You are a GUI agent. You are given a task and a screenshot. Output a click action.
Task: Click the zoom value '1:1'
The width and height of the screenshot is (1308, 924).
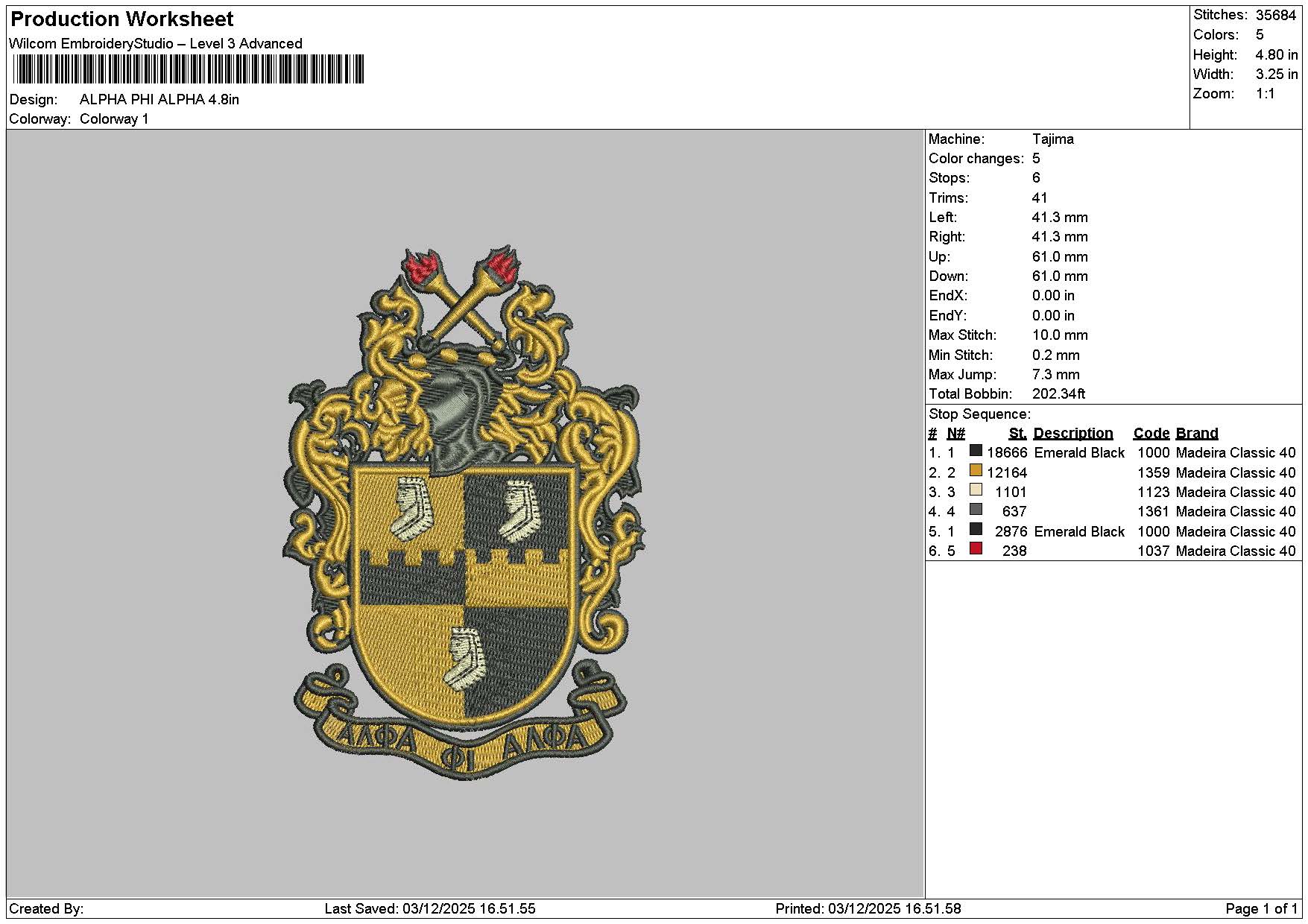click(1266, 94)
